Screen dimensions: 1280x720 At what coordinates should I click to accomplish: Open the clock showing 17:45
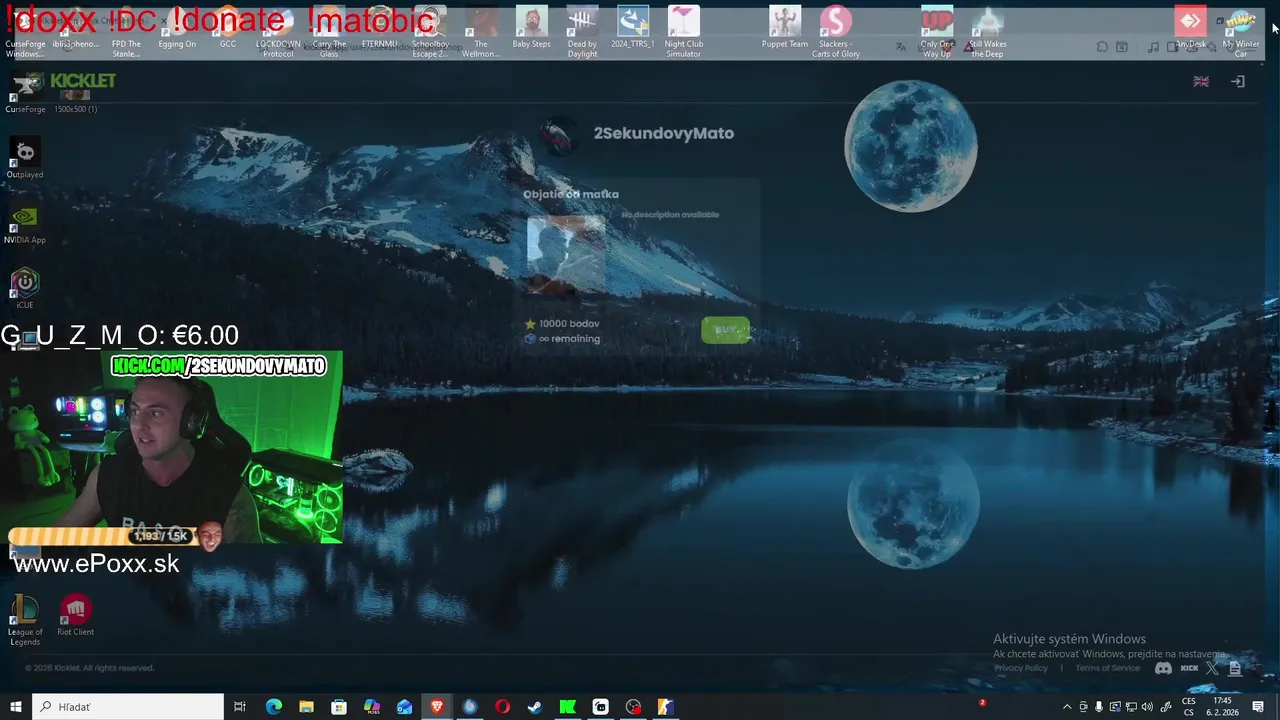point(1221,707)
